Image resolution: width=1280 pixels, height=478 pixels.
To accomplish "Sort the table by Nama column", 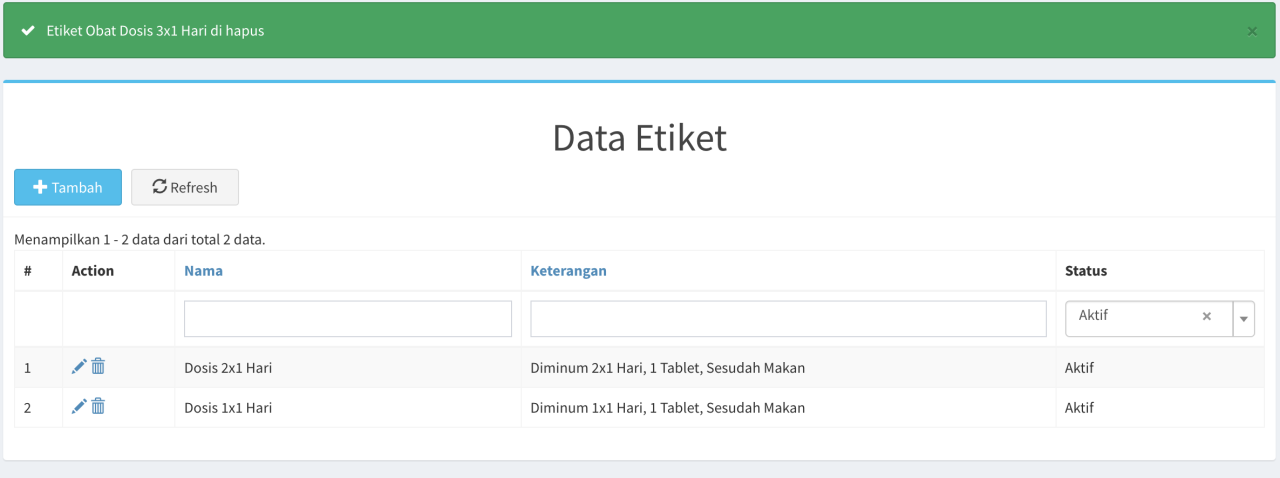I will tap(203, 271).
